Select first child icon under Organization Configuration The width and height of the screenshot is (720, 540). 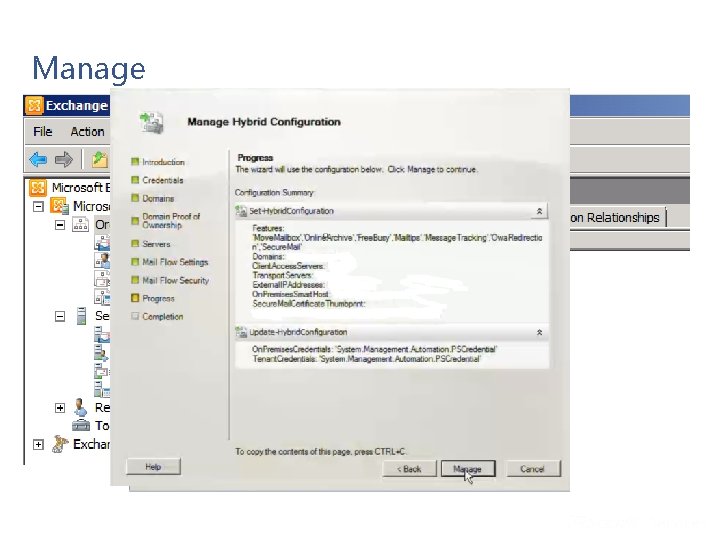pyautogui.click(x=102, y=242)
